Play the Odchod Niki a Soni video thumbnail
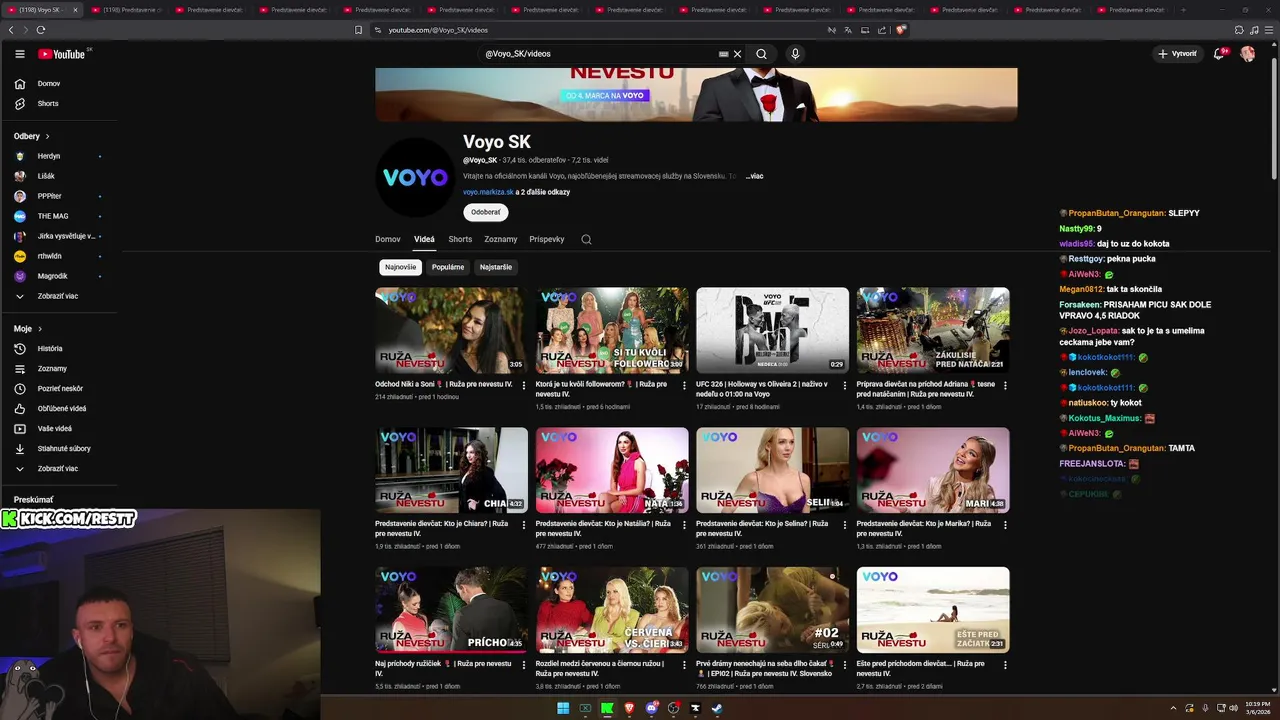 point(451,330)
